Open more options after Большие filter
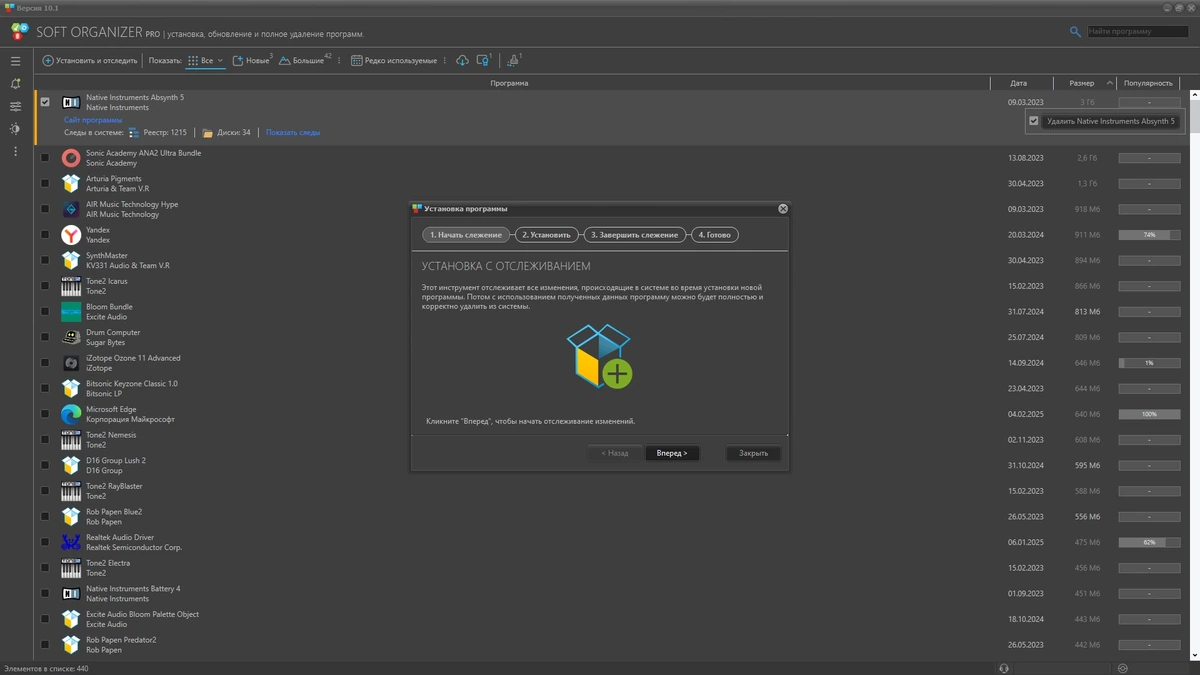Screen dimensions: 1200x675 339,61
